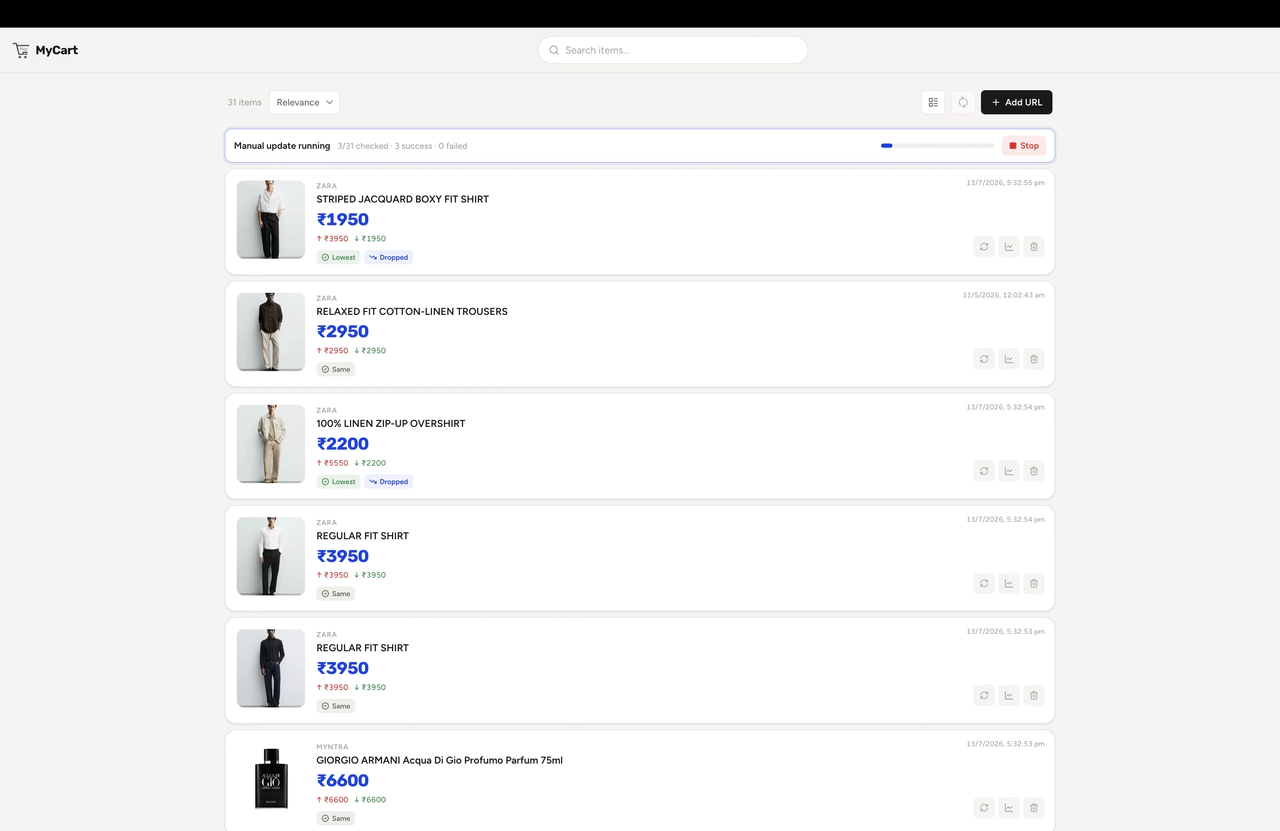Click the manual update progress bar
1280x831 pixels.
click(937, 146)
